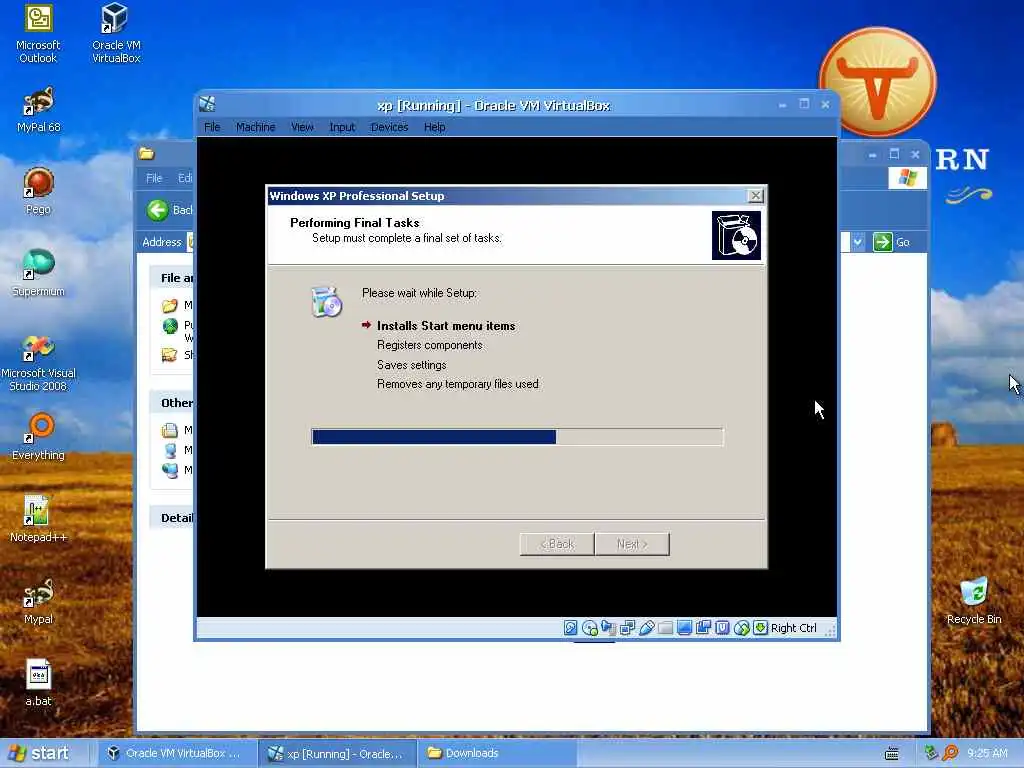Viewport: 1024px width, 768px height.
Task: Click the hard disk activity icon in VirtualBox status bar
Action: pyautogui.click(x=570, y=628)
